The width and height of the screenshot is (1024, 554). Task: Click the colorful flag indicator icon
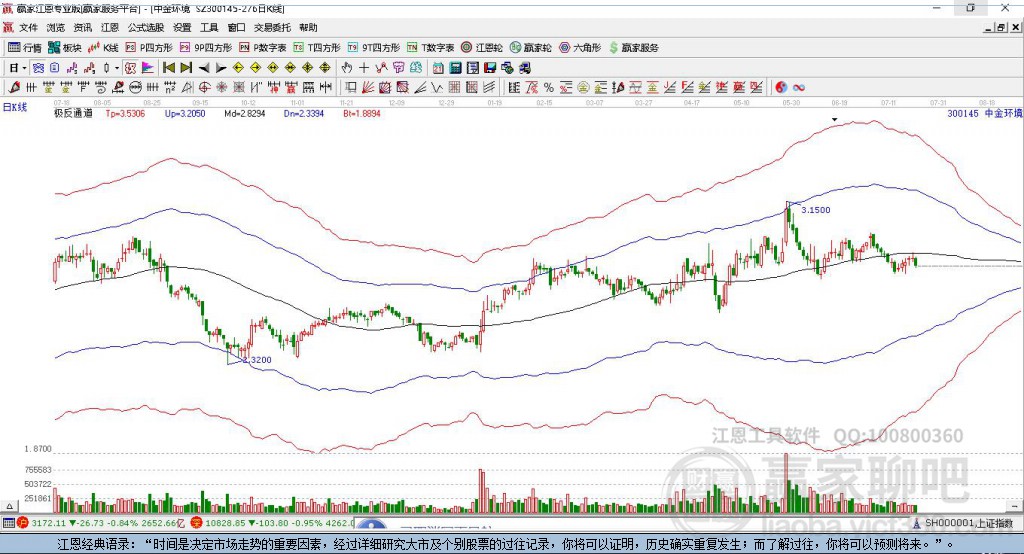[148, 68]
